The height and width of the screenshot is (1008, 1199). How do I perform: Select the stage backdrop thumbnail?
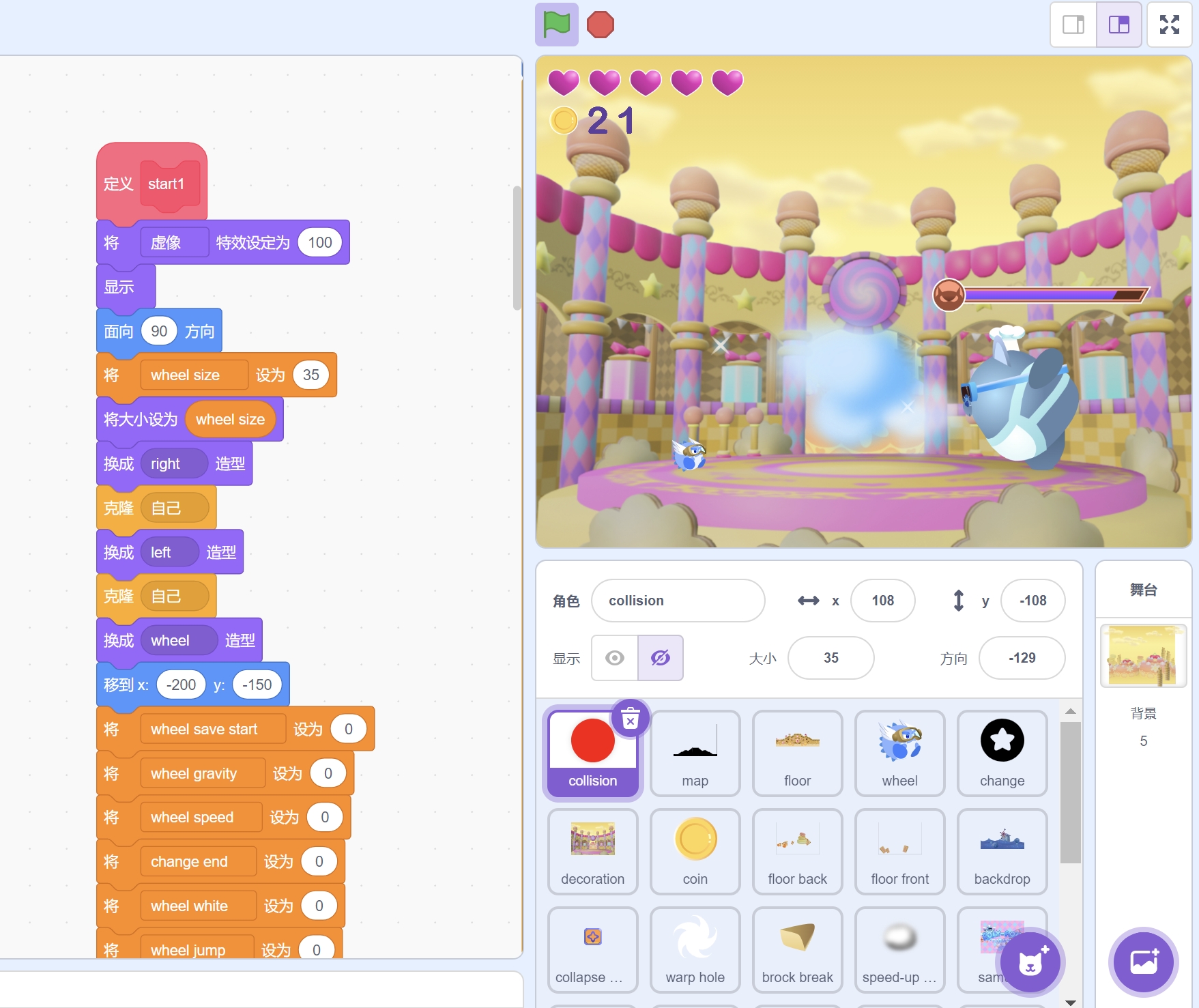(1143, 655)
